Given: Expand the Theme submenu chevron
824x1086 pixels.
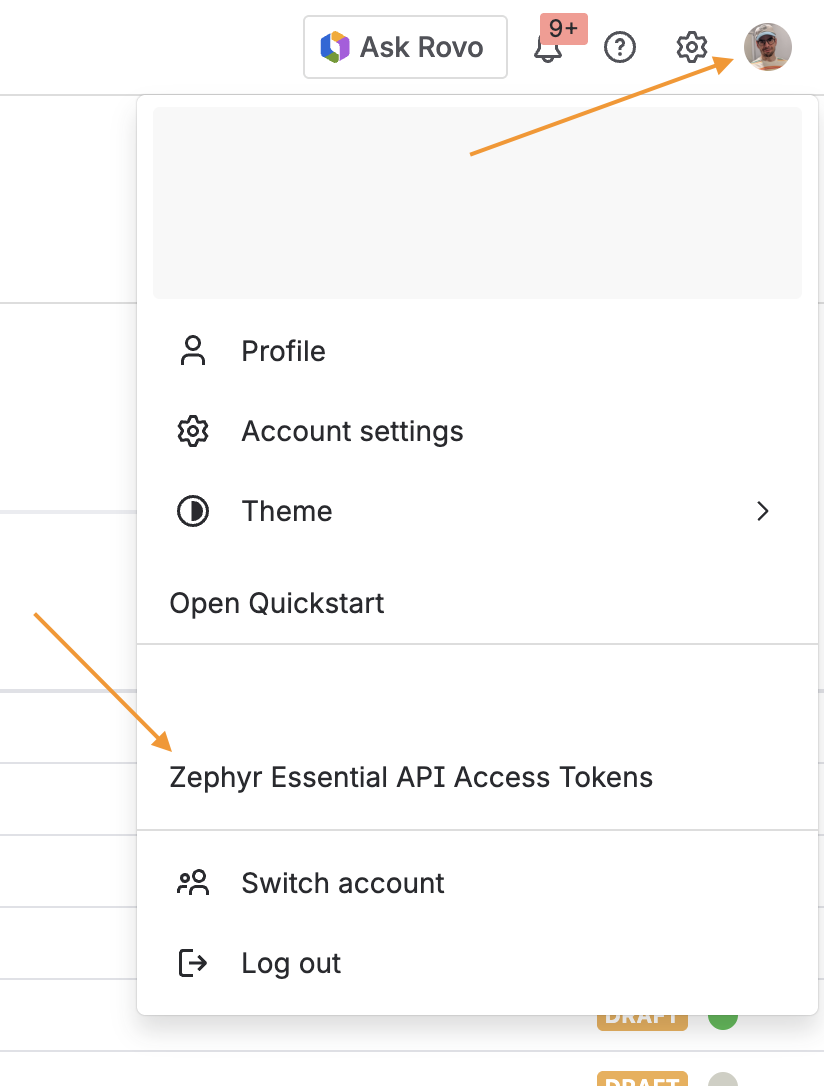Looking at the screenshot, I should coord(763,511).
